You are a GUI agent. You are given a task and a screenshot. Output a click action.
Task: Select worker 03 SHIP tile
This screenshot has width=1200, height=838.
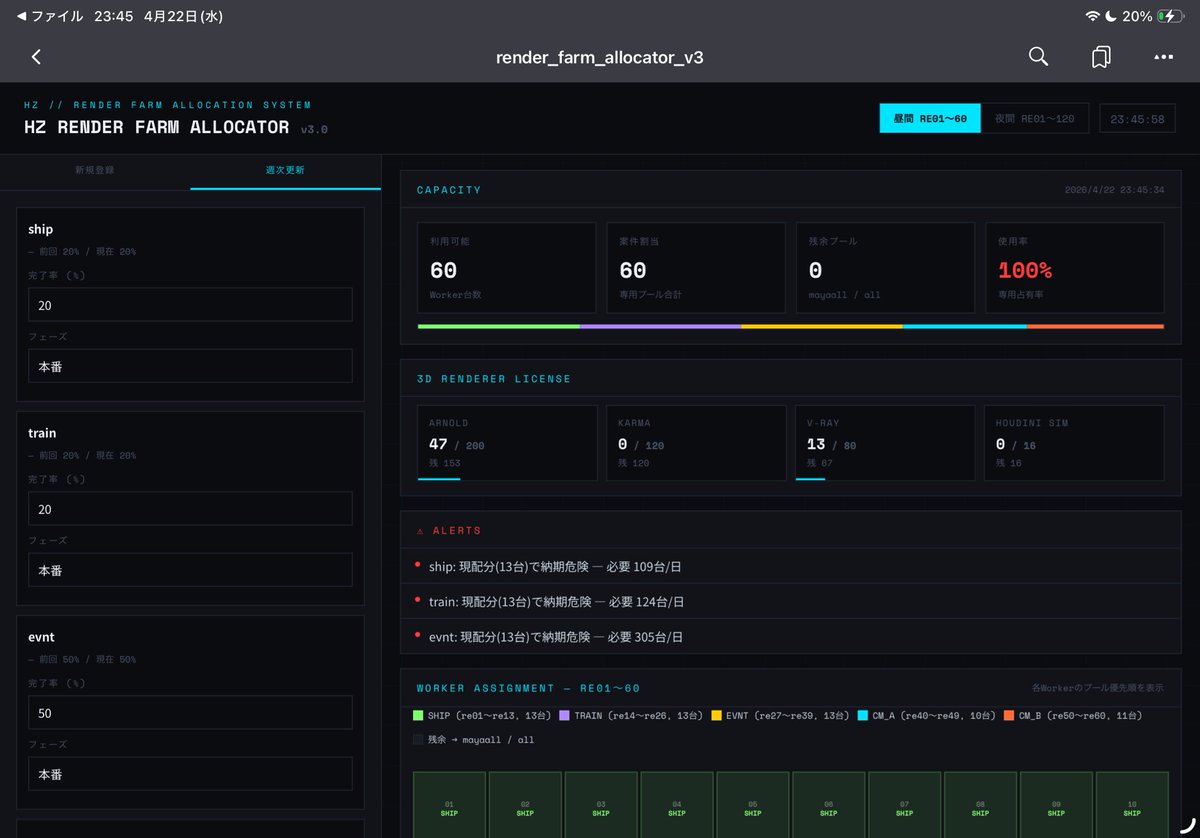pos(601,805)
